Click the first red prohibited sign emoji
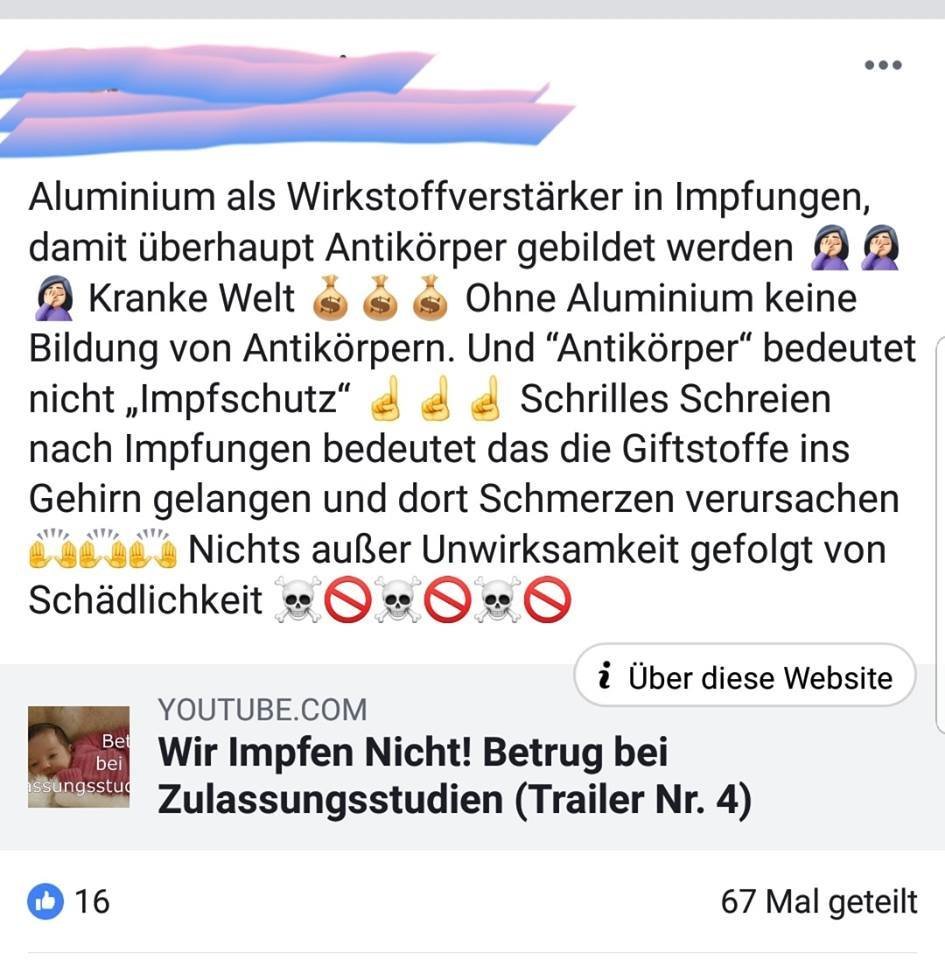Image resolution: width=945 pixels, height=960 pixels. [x=348, y=599]
